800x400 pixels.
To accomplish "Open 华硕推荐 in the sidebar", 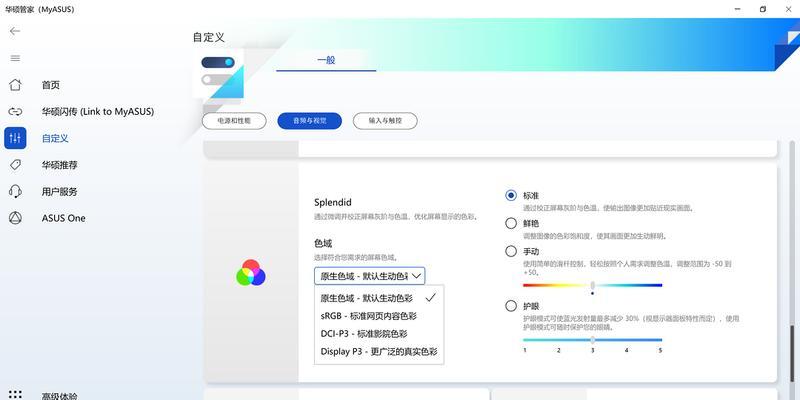I will [x=60, y=165].
